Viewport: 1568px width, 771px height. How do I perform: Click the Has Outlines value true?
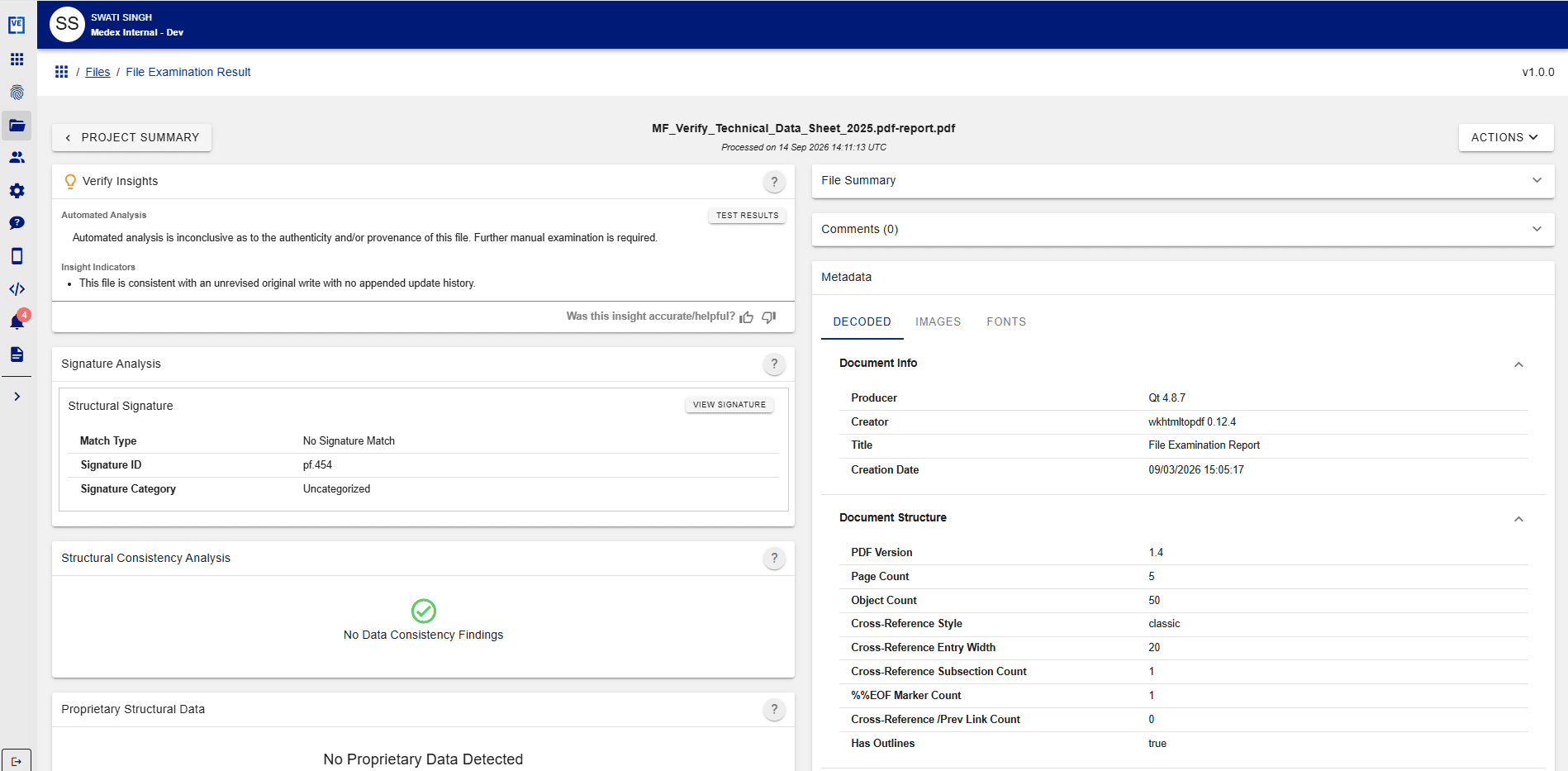click(1157, 743)
